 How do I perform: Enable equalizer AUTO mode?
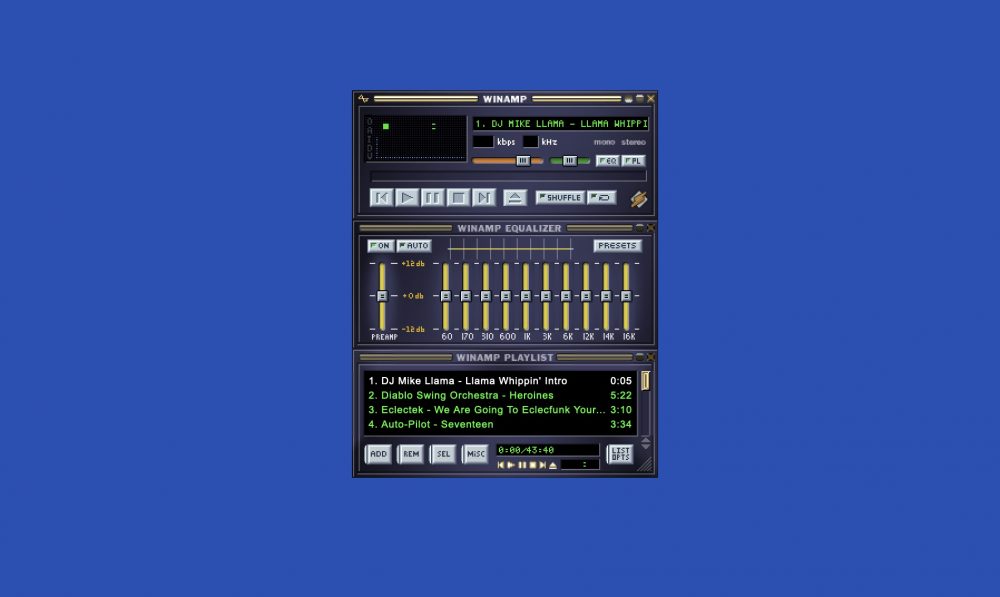coord(414,246)
